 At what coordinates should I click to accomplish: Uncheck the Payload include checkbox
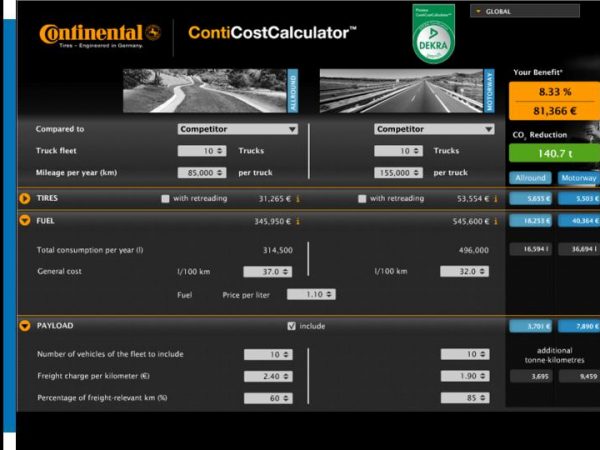(291, 326)
